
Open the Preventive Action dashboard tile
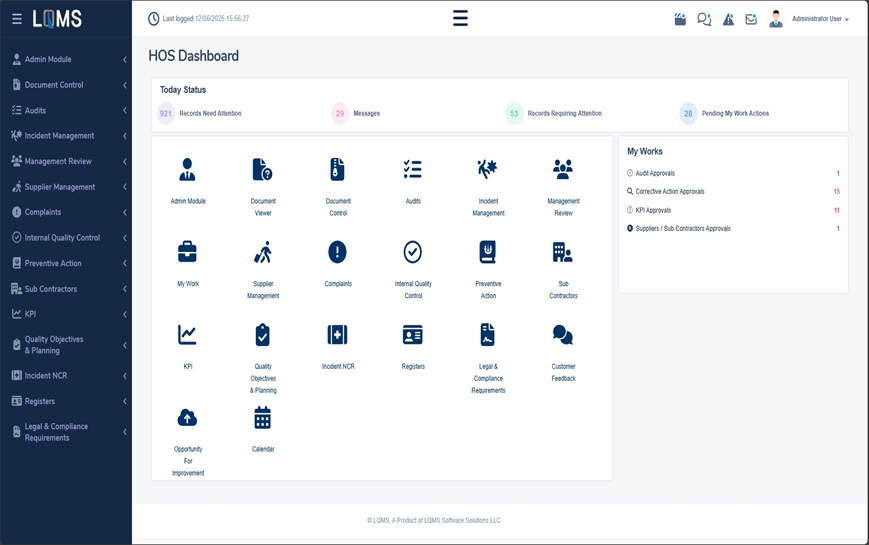point(488,269)
